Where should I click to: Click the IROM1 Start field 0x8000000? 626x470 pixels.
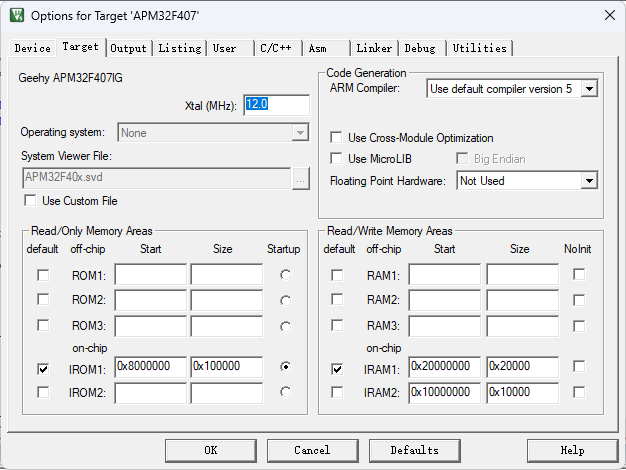(151, 367)
